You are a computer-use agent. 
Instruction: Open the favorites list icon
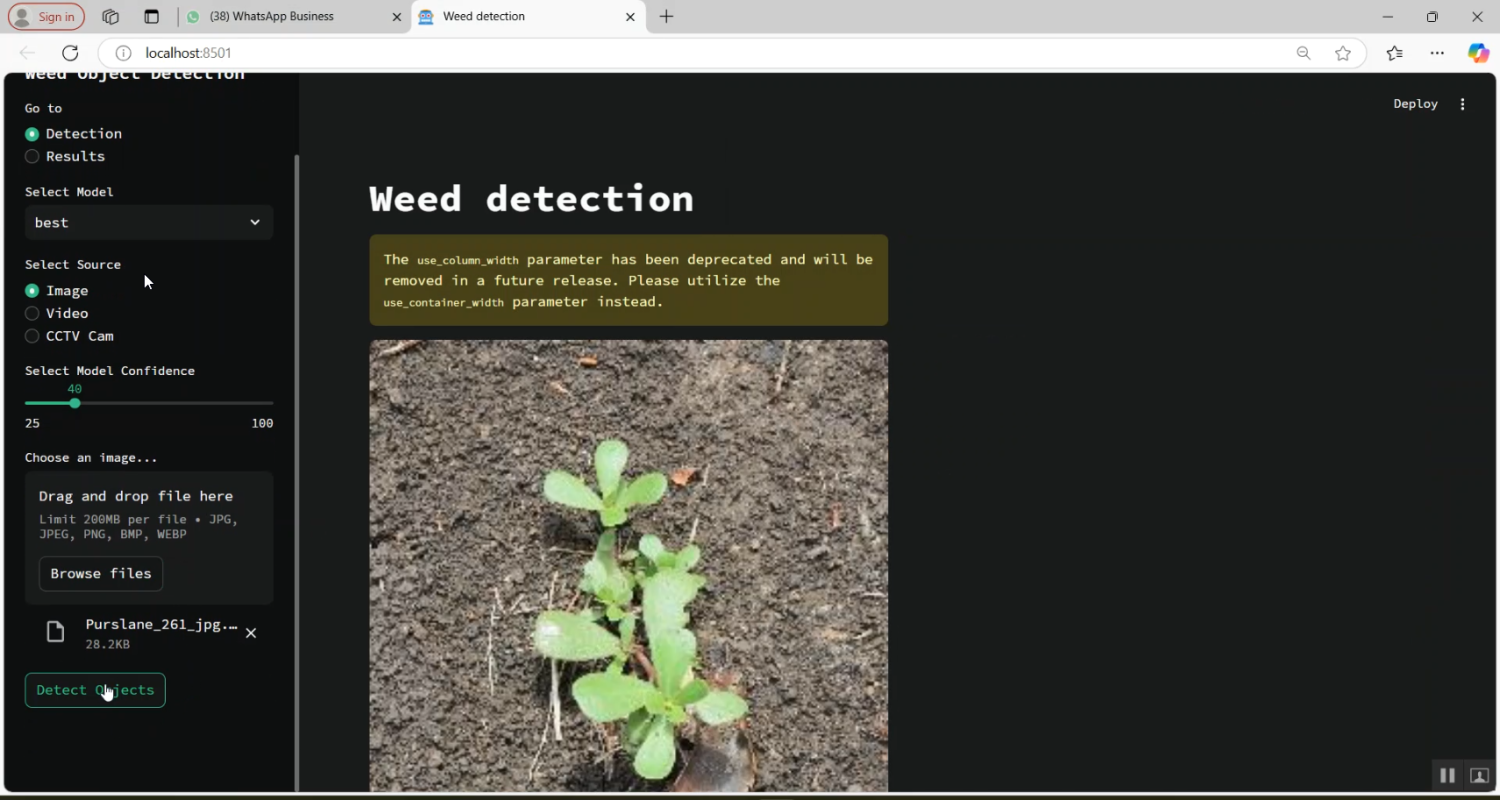point(1395,53)
